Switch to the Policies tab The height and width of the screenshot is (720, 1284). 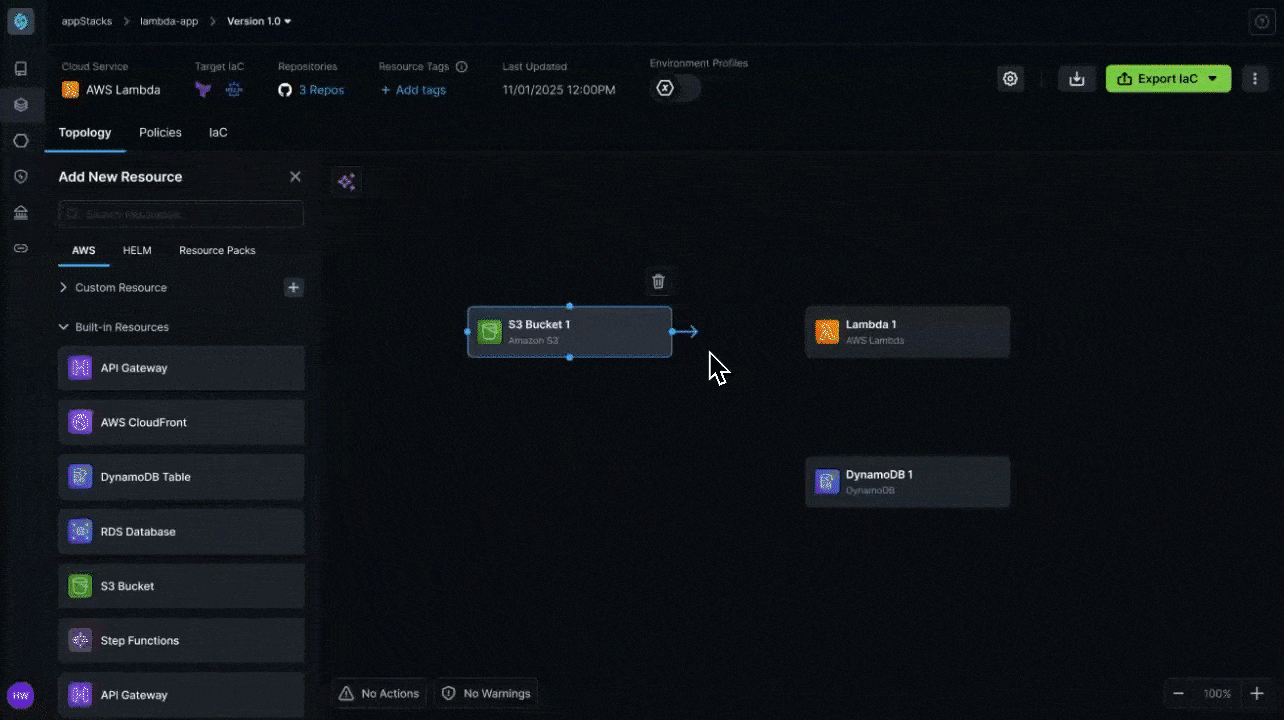(x=160, y=133)
